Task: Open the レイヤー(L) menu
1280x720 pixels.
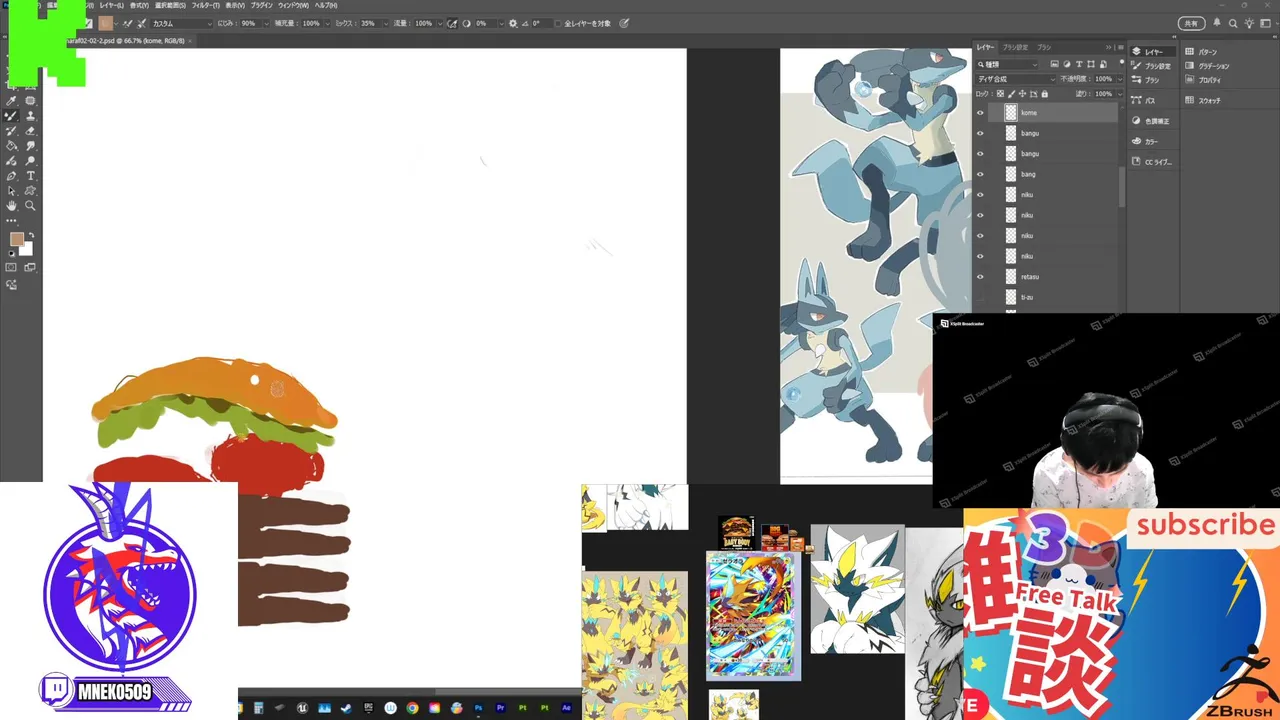Action: [111, 5]
